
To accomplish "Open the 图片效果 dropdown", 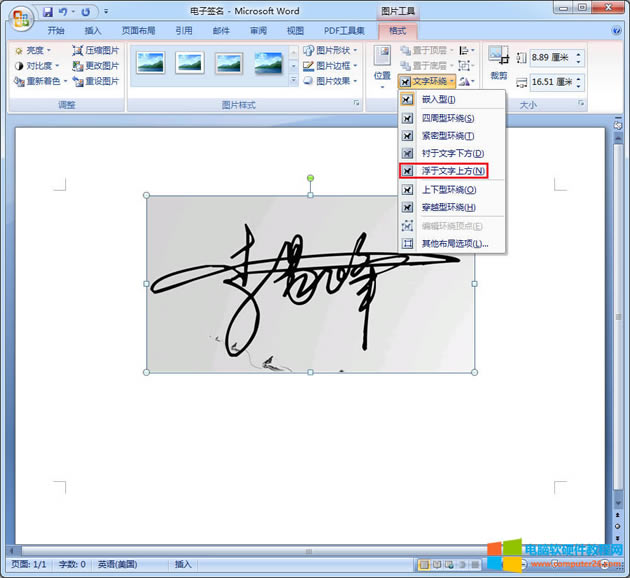I will [330, 81].
